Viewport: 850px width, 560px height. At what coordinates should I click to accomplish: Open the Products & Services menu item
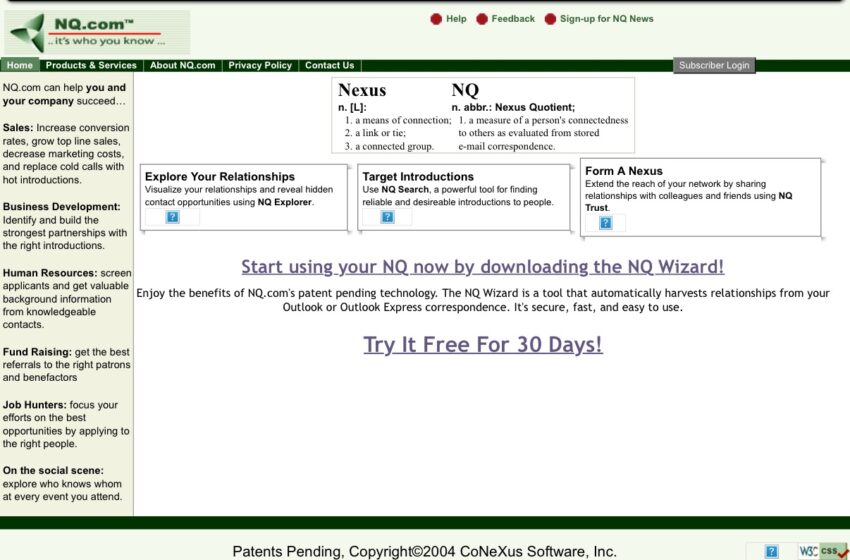click(91, 66)
